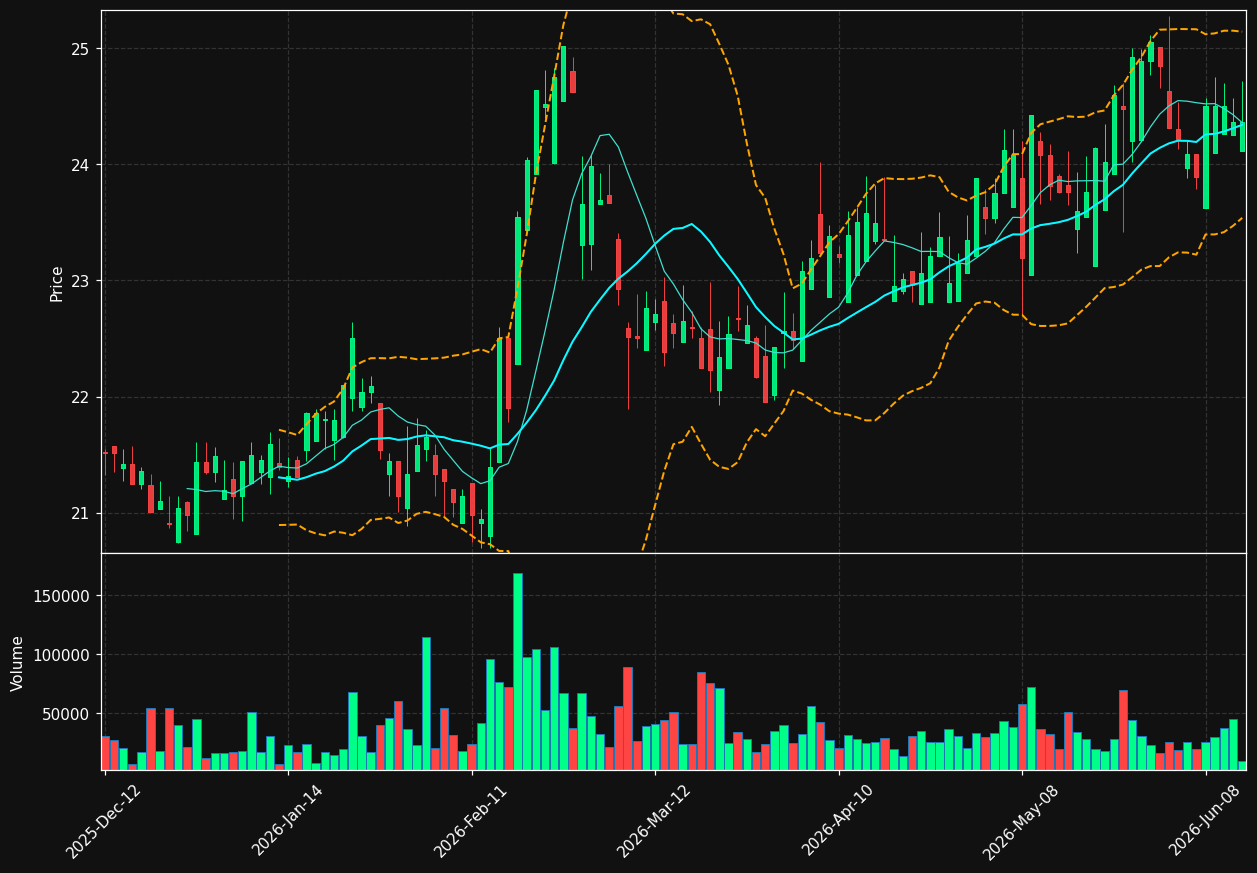Click the Volume axis title
The height and width of the screenshot is (873, 1257).
(18, 662)
